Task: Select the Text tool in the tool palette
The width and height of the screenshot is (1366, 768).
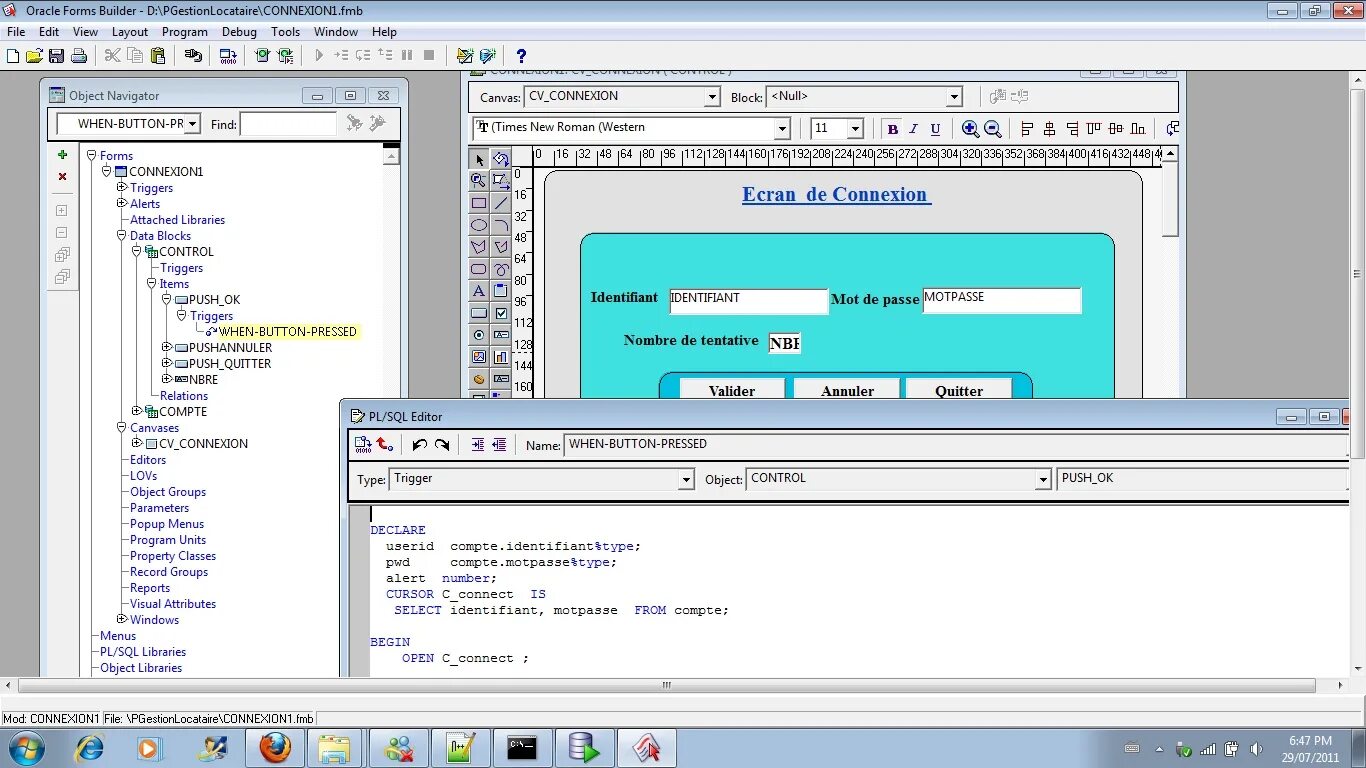Action: coord(479,290)
